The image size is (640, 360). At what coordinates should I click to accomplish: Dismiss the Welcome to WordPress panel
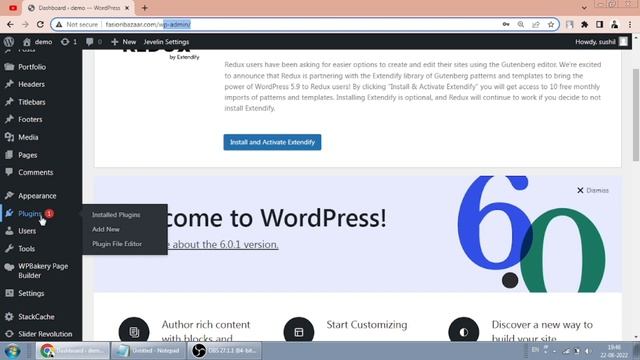(x=593, y=190)
